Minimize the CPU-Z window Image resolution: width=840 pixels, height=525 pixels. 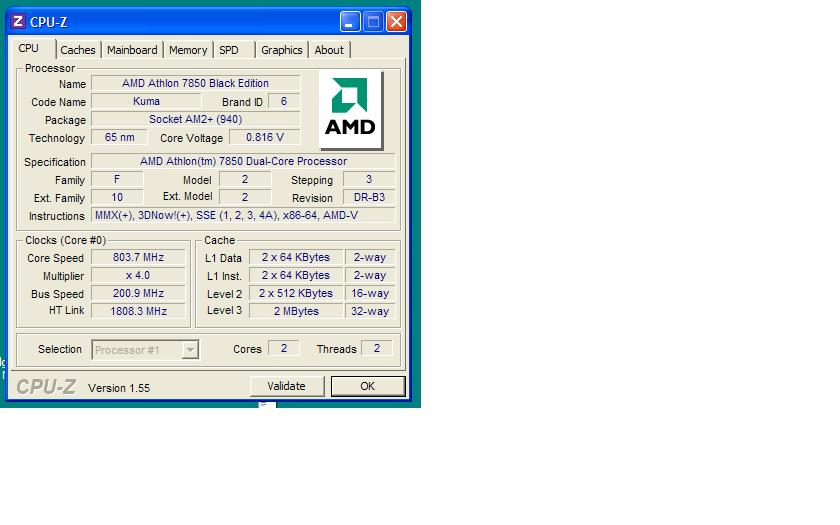click(x=350, y=22)
